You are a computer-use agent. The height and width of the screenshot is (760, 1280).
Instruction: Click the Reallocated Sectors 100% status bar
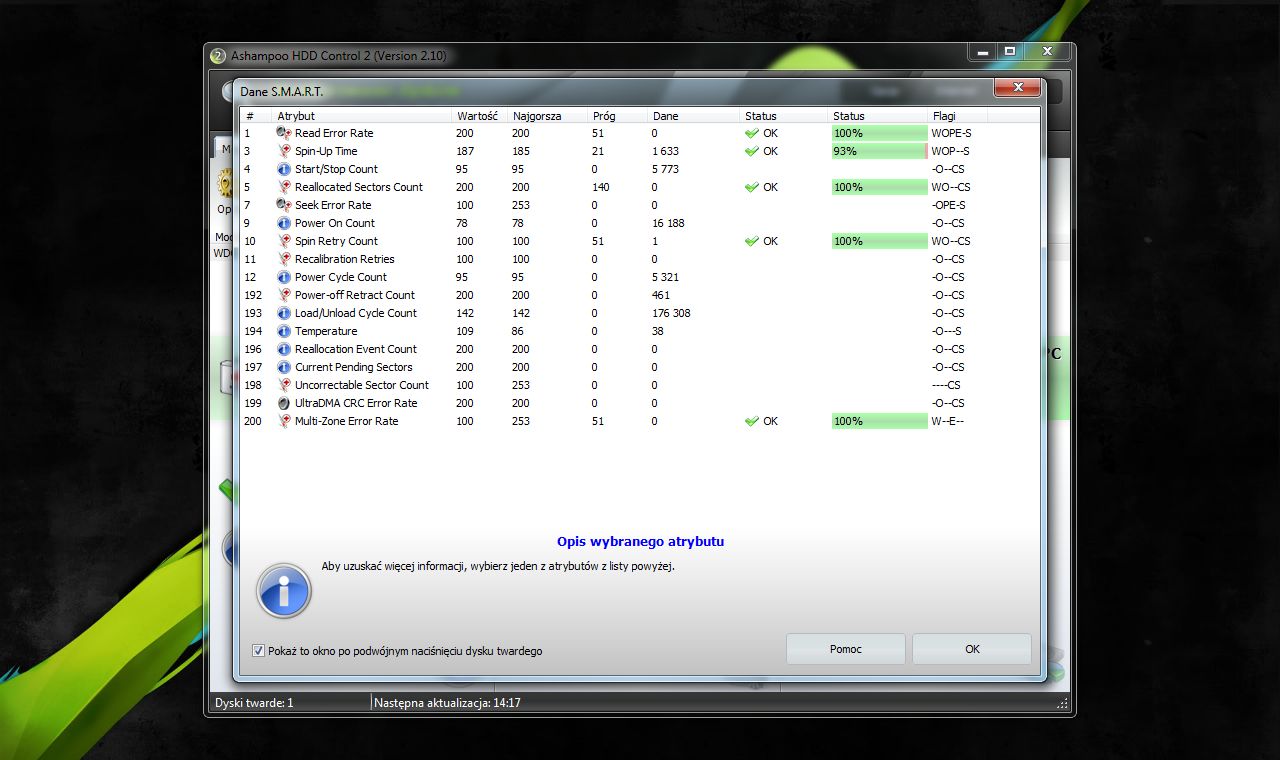pos(880,187)
